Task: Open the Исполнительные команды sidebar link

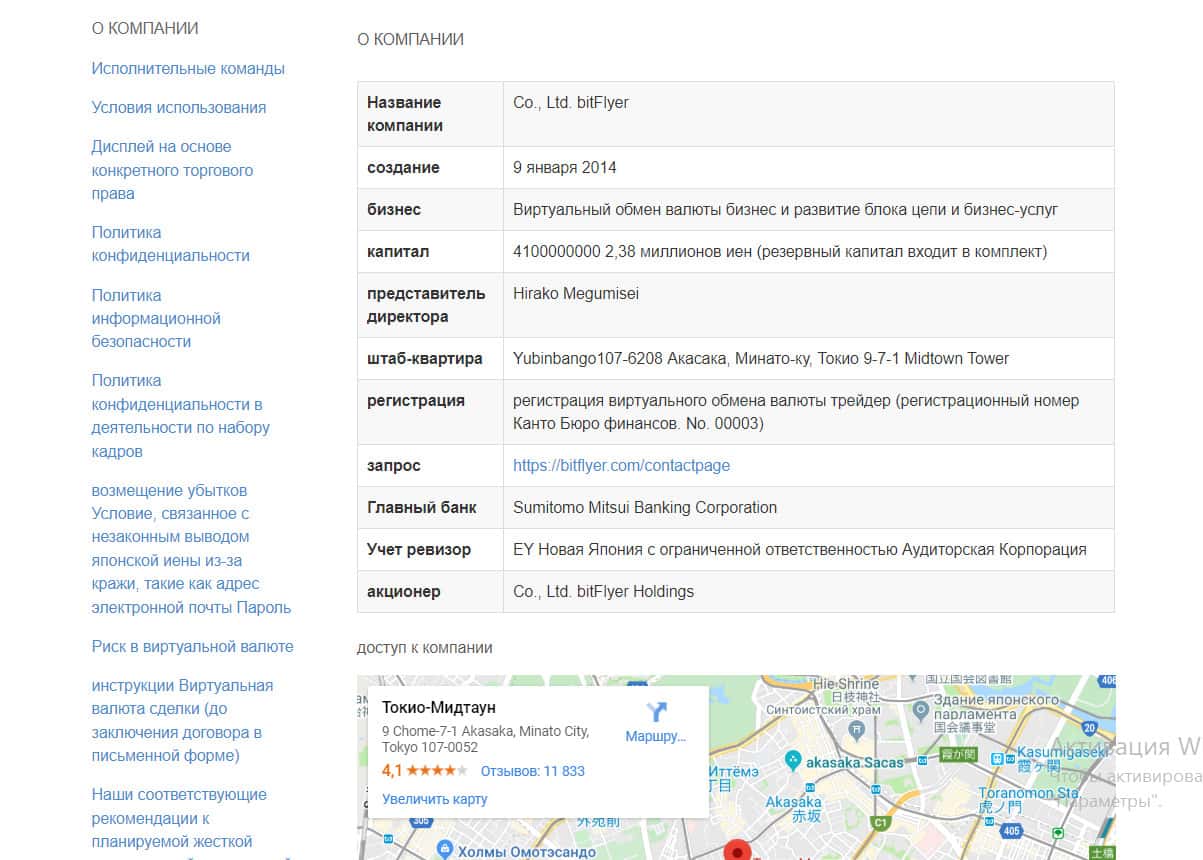Action: (x=188, y=68)
